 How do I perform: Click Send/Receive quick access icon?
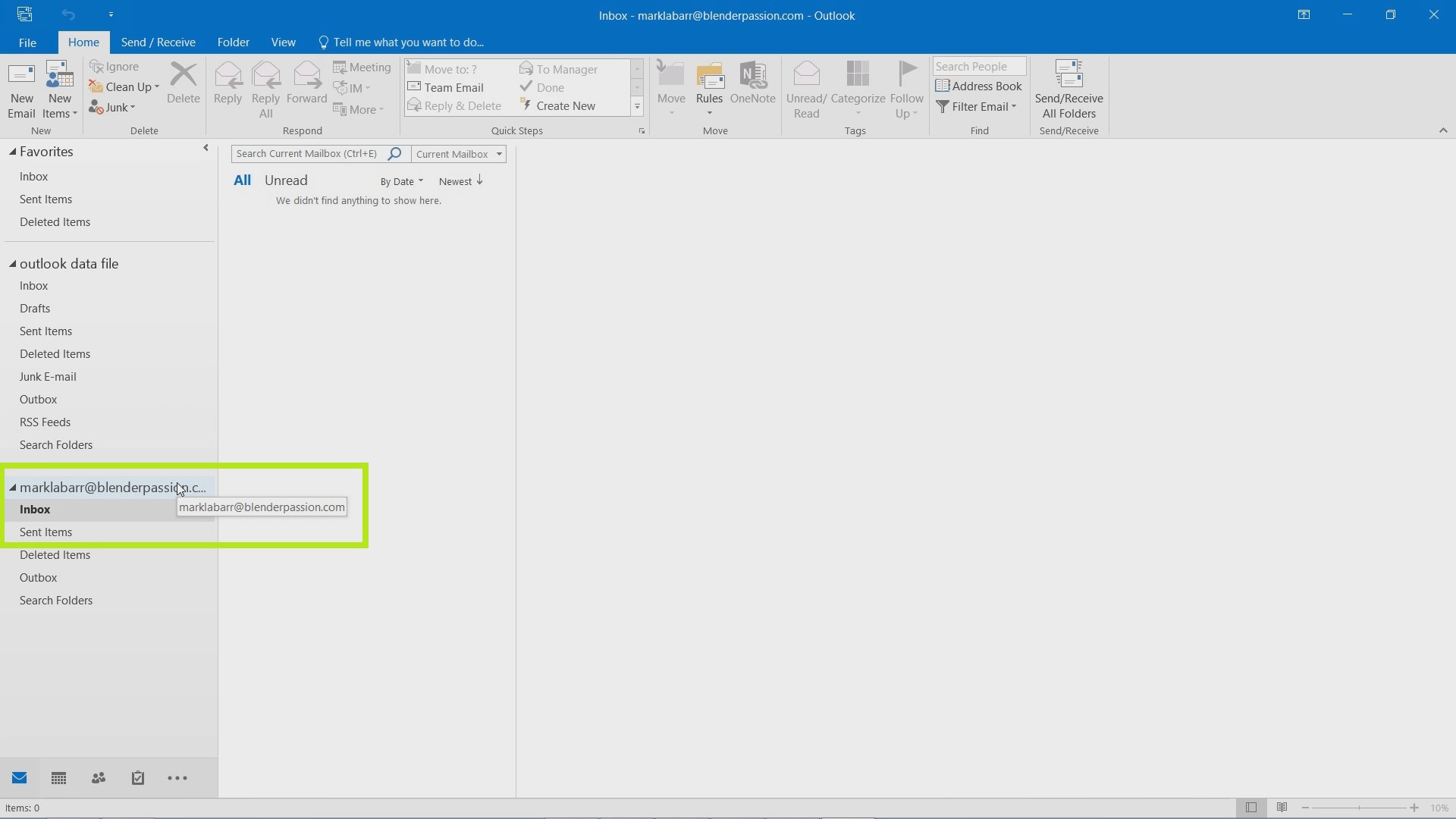[24, 14]
